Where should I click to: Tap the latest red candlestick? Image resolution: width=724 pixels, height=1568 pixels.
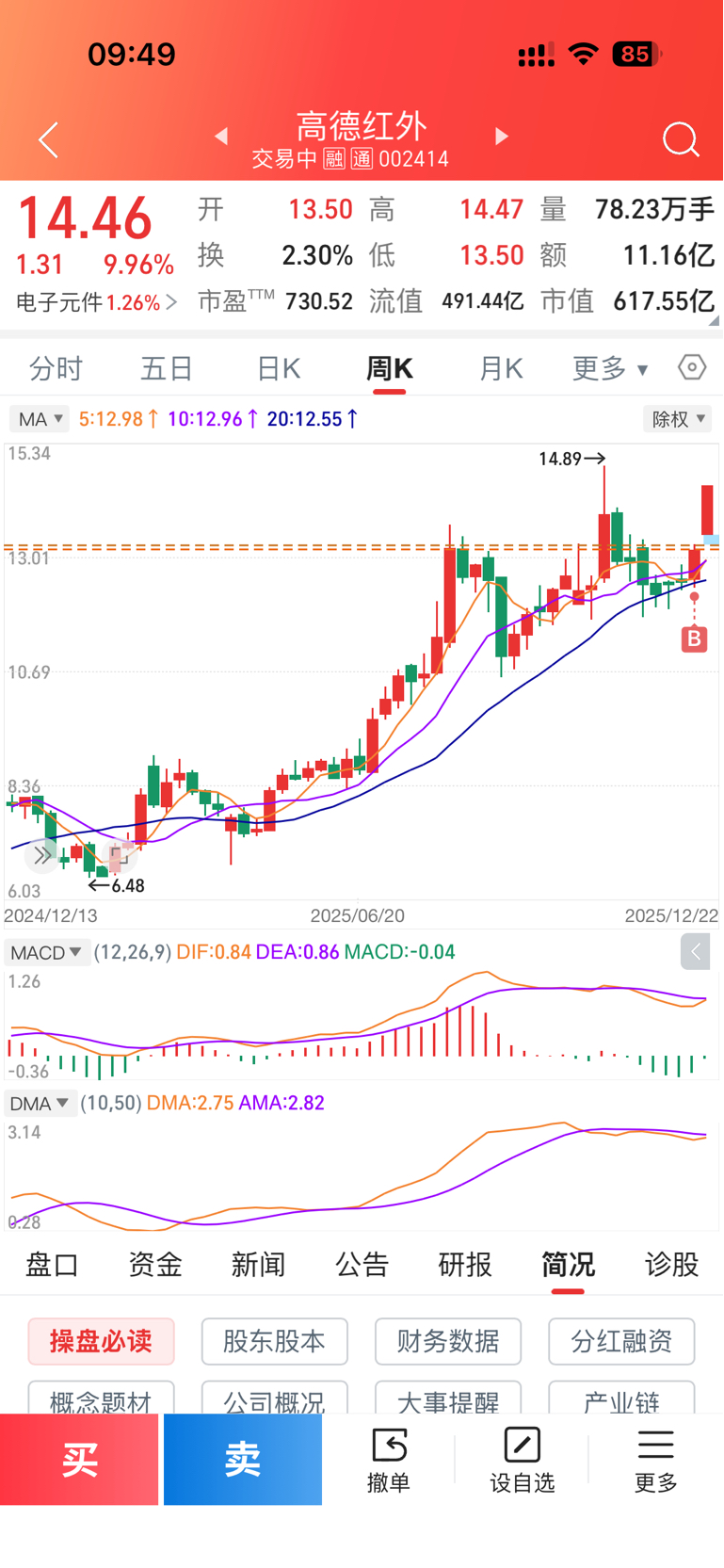point(707,509)
